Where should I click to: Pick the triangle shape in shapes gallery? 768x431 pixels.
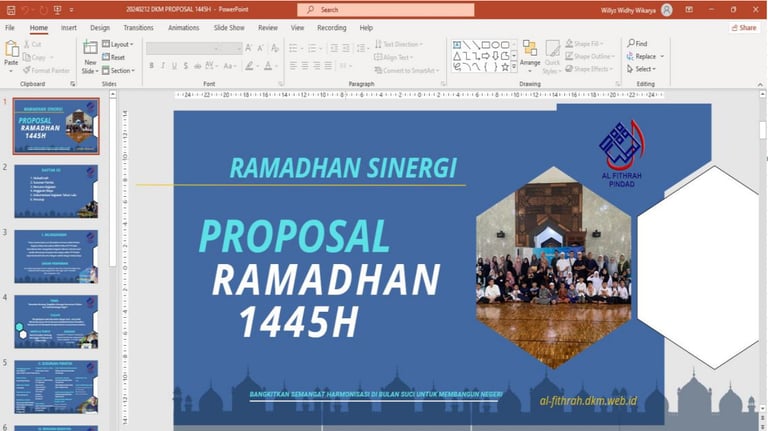click(x=456, y=56)
